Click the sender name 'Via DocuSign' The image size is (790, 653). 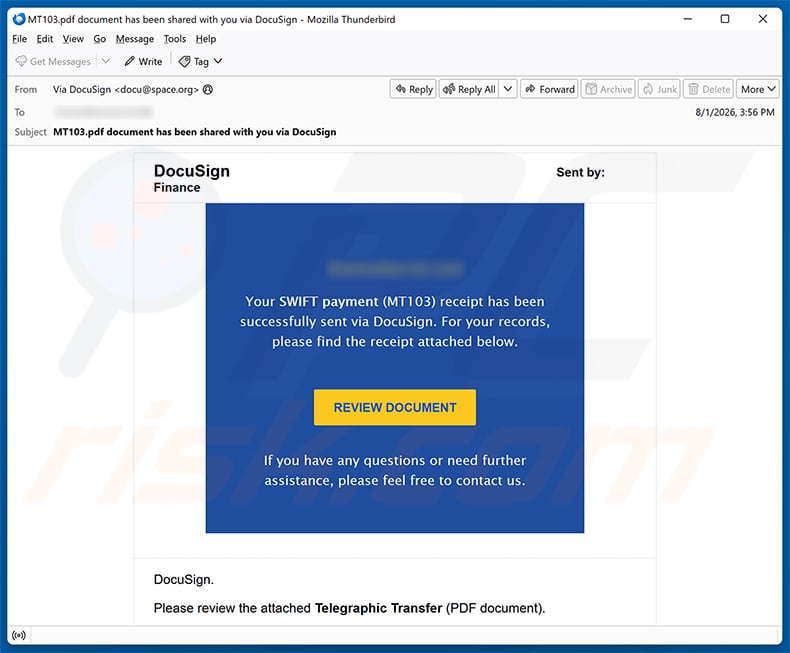[x=82, y=89]
